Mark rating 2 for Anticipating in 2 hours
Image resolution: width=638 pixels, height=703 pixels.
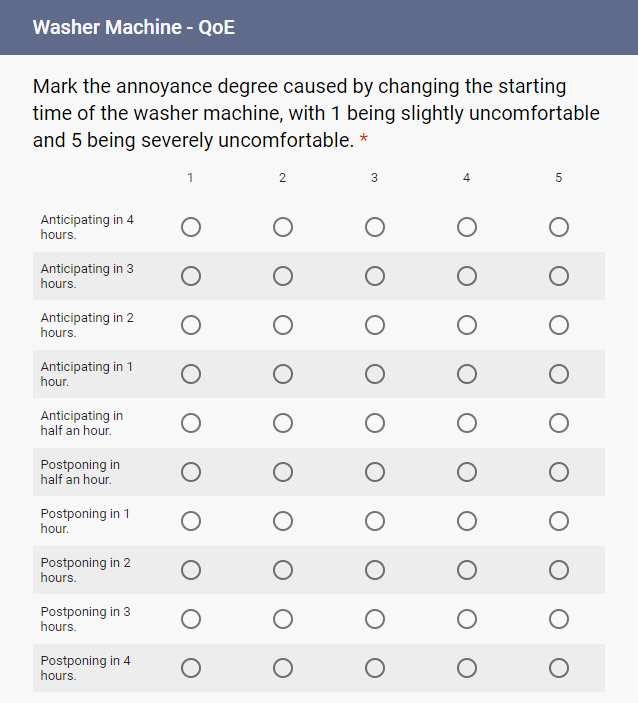[x=283, y=325]
